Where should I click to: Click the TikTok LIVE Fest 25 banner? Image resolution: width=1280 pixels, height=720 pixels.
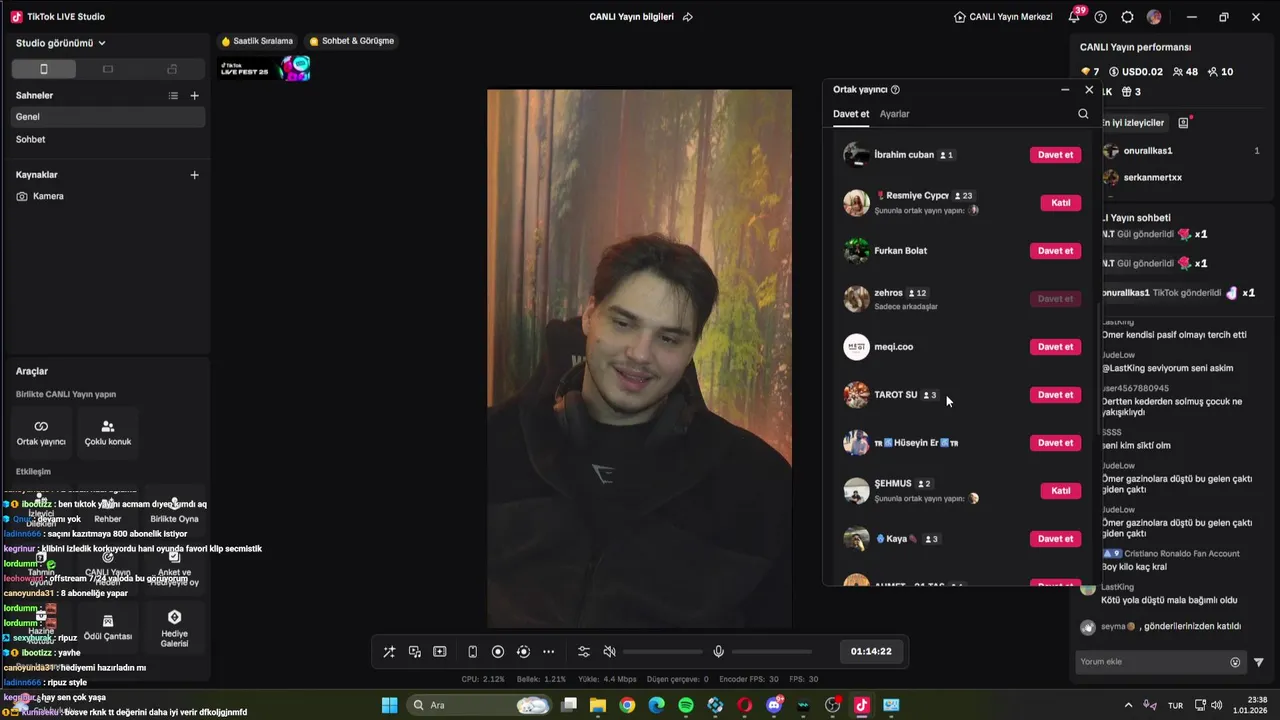265,69
